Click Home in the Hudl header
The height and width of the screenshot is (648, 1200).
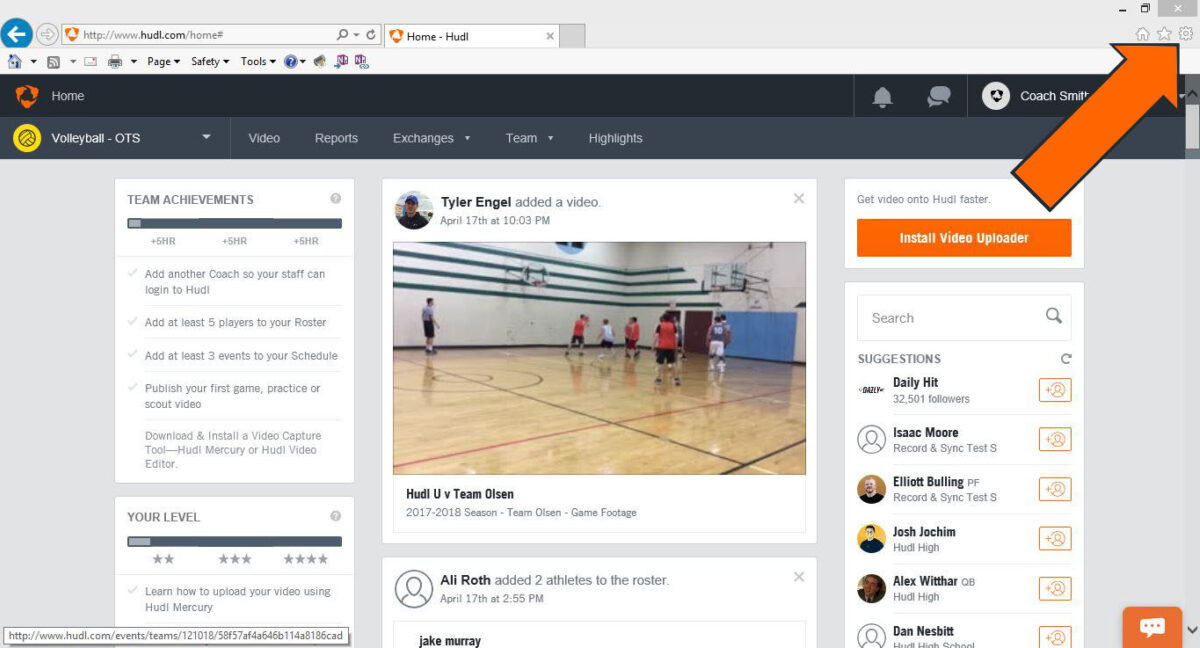(x=68, y=96)
